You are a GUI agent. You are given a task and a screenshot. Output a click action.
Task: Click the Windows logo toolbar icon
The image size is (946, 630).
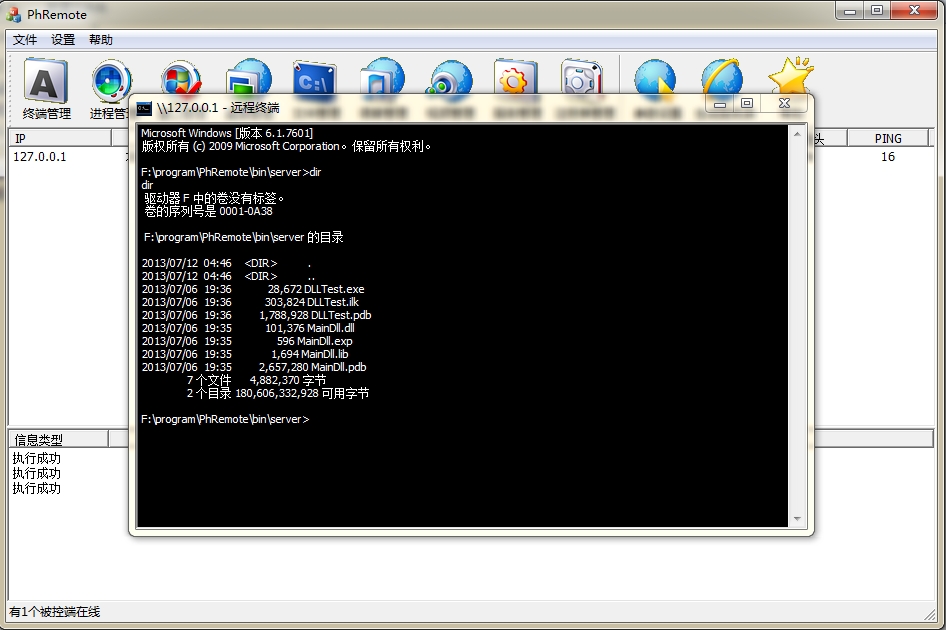[180, 77]
